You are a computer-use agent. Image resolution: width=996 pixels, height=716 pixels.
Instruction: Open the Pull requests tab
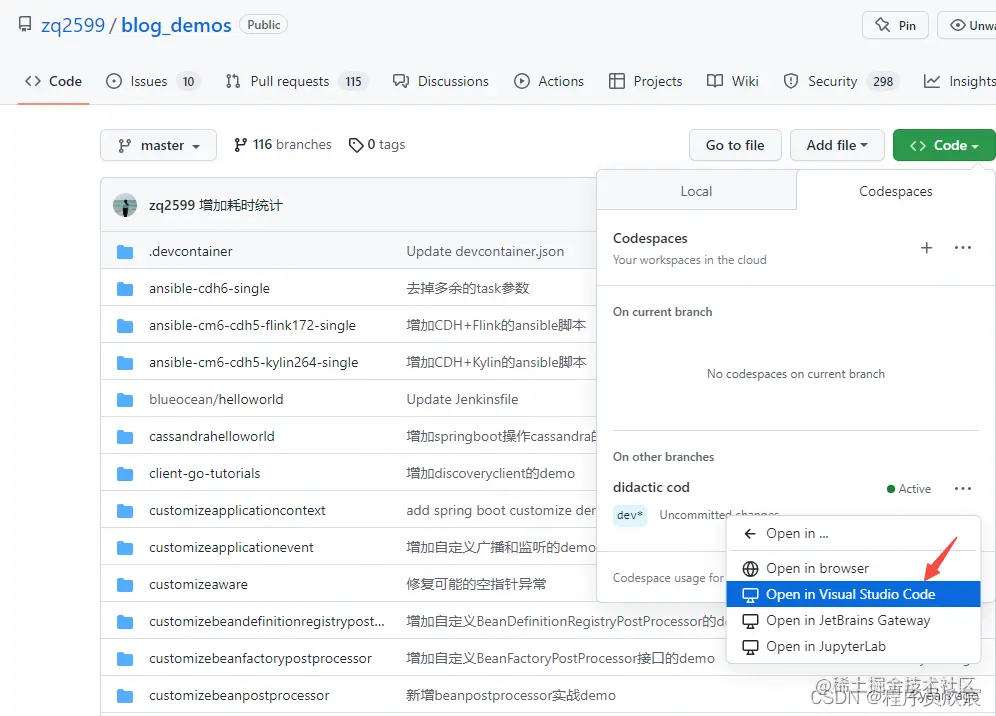click(x=296, y=81)
